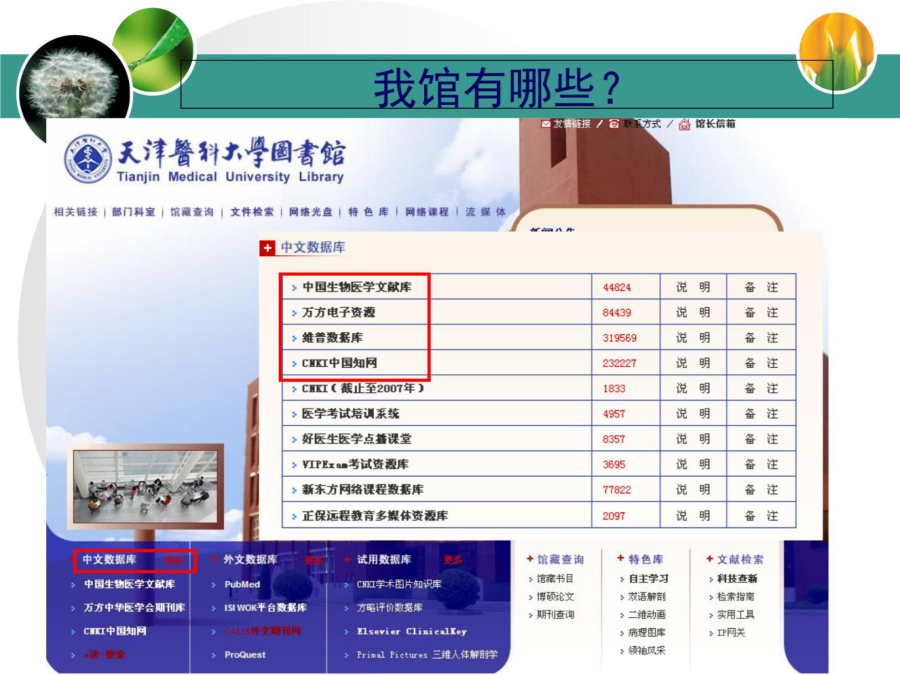Open the 科技查新 link under 文献检索
The image size is (900, 675).
pos(737,579)
